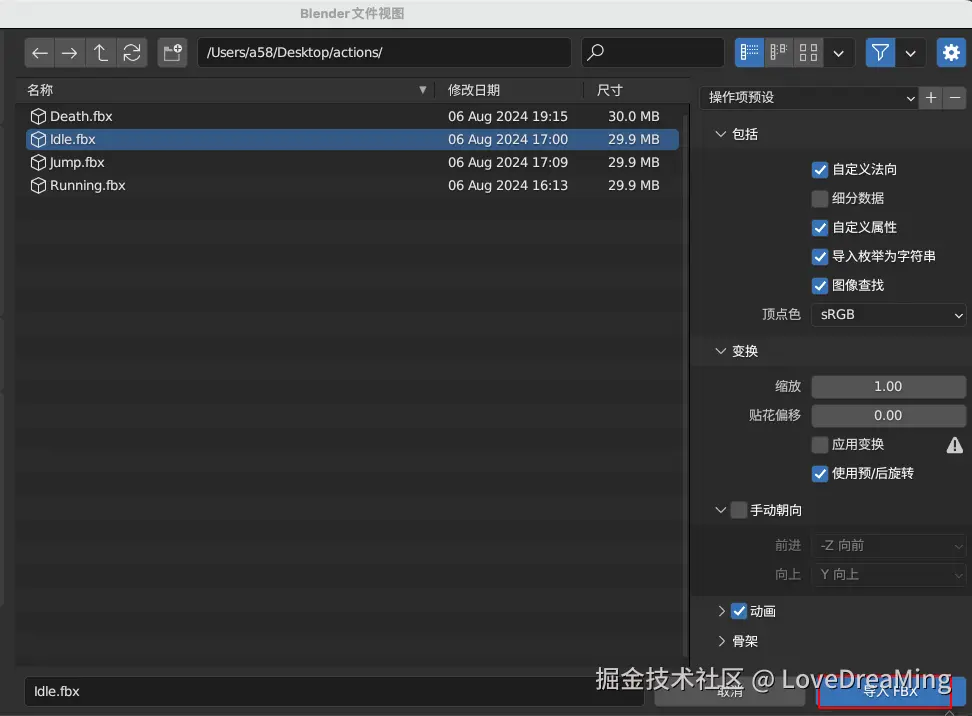The height and width of the screenshot is (716, 972).
Task: Switch to vertical list display mode
Action: coord(749,53)
